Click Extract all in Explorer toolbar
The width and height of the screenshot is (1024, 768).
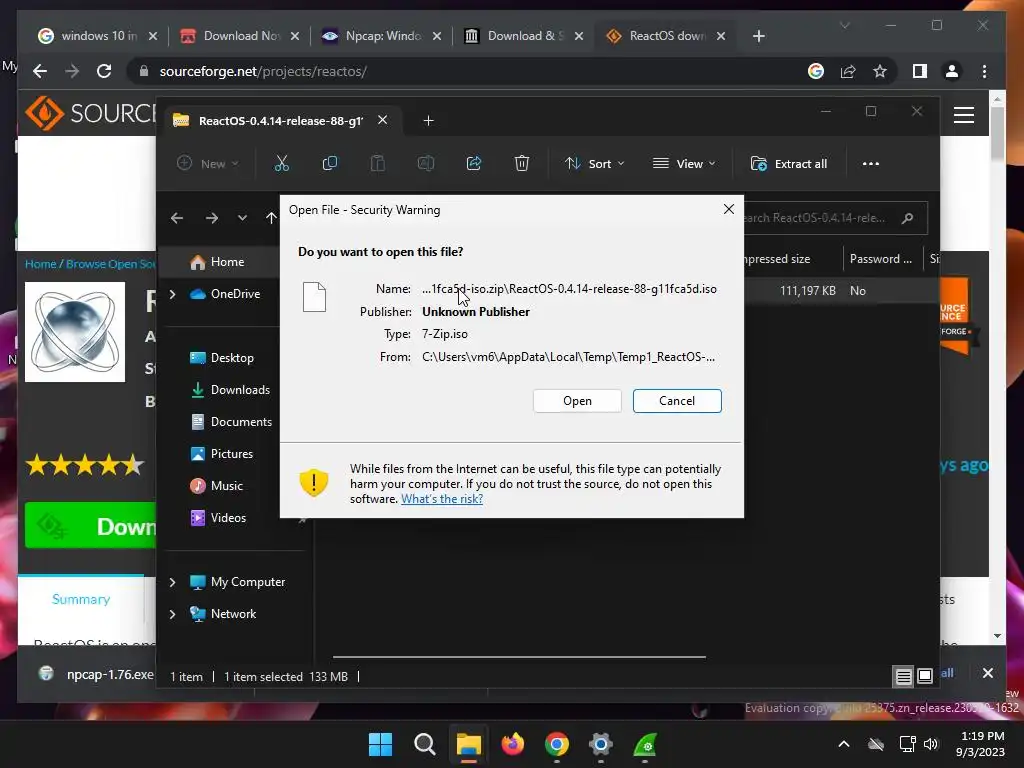click(789, 163)
